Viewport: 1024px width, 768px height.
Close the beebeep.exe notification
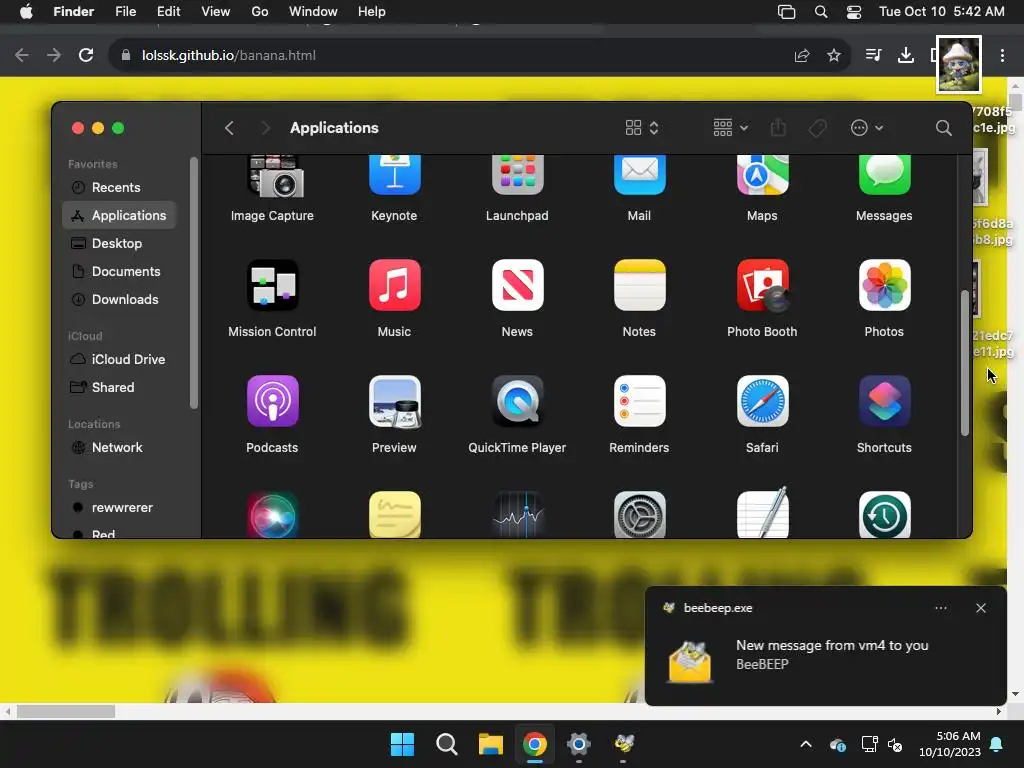pyautogui.click(x=981, y=608)
